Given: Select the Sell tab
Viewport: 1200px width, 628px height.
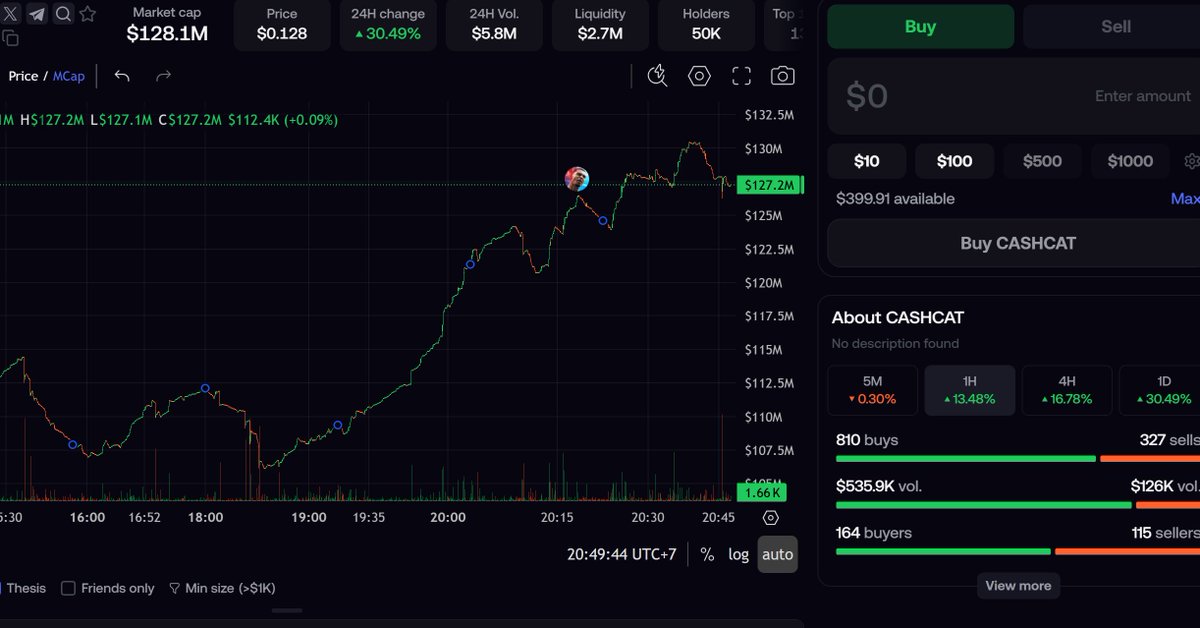Looking at the screenshot, I should (x=1112, y=27).
